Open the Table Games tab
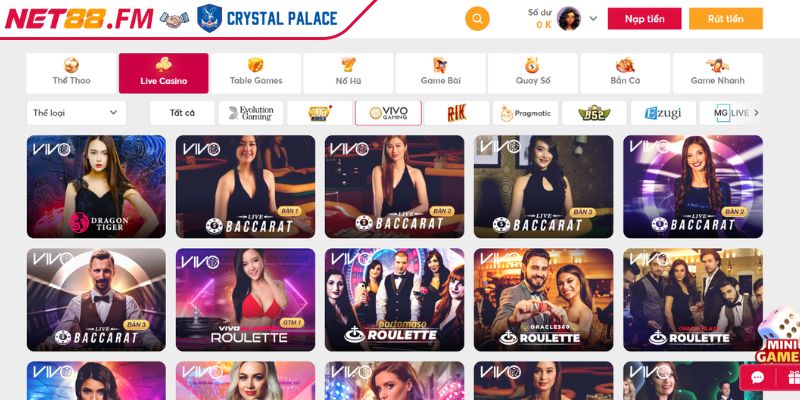The height and width of the screenshot is (400, 800). coord(256,73)
